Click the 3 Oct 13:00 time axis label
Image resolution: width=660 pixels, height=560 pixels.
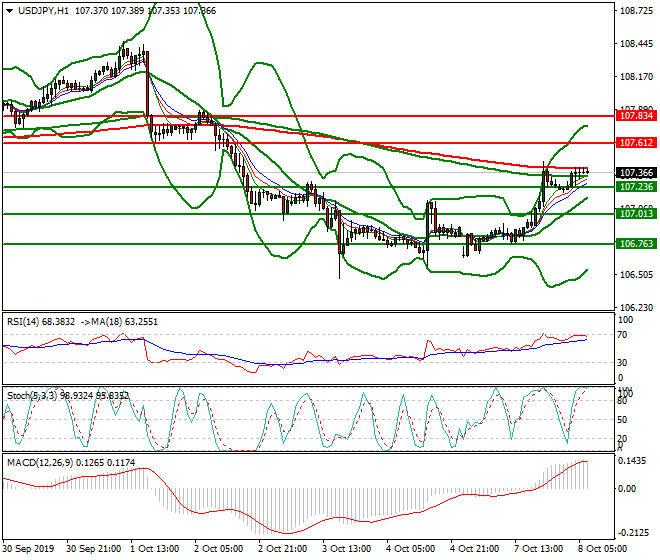pyautogui.click(x=348, y=549)
